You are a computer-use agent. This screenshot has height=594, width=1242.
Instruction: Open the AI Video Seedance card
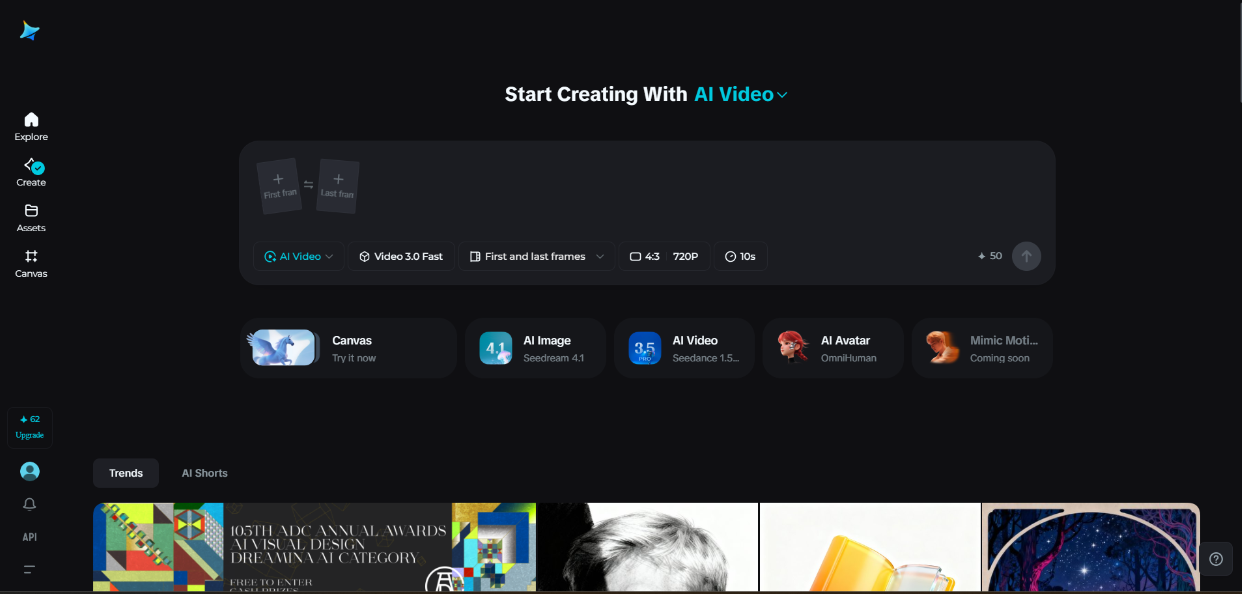pyautogui.click(x=684, y=348)
